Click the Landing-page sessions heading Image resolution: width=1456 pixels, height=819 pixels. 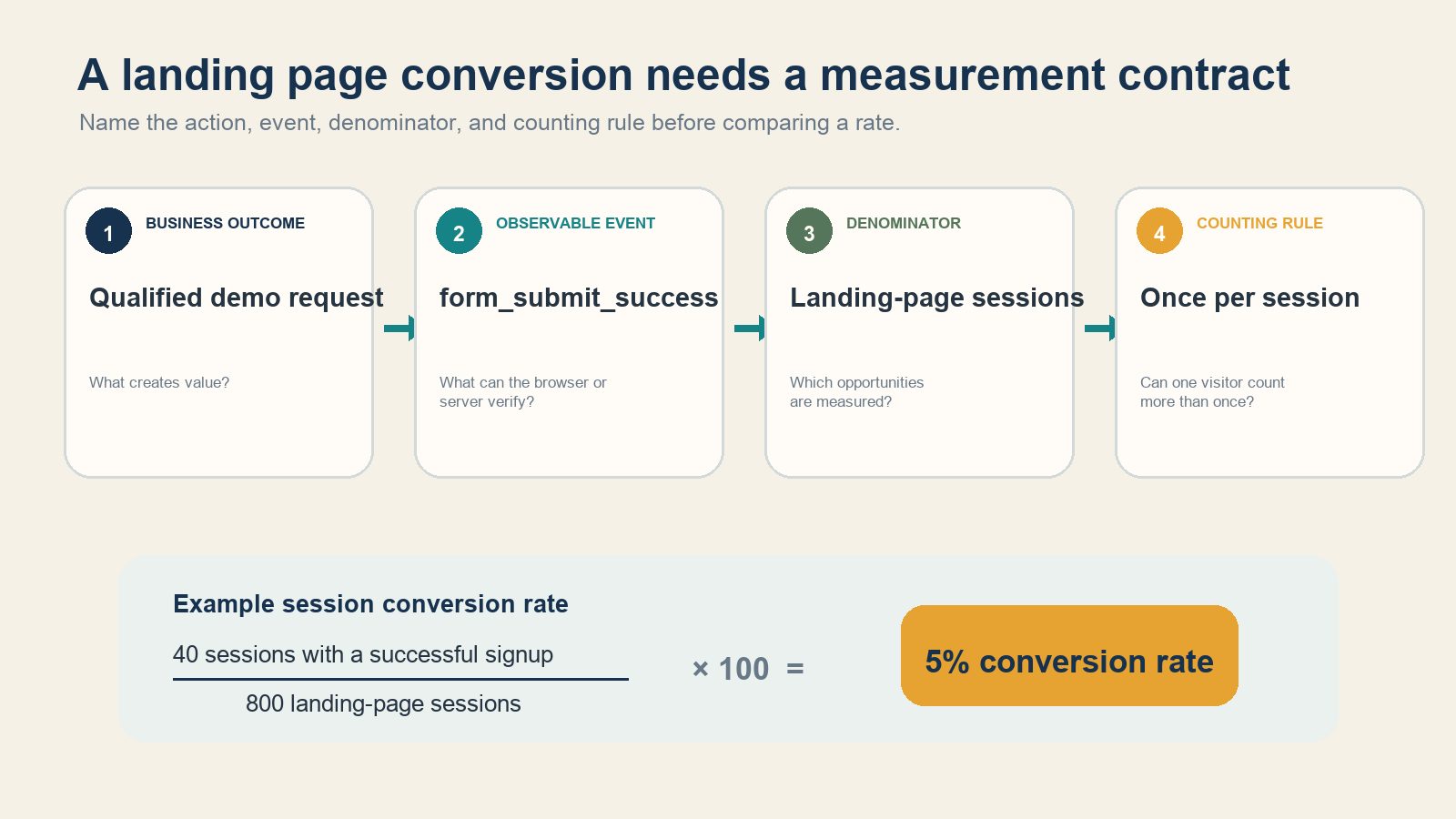[x=937, y=298]
